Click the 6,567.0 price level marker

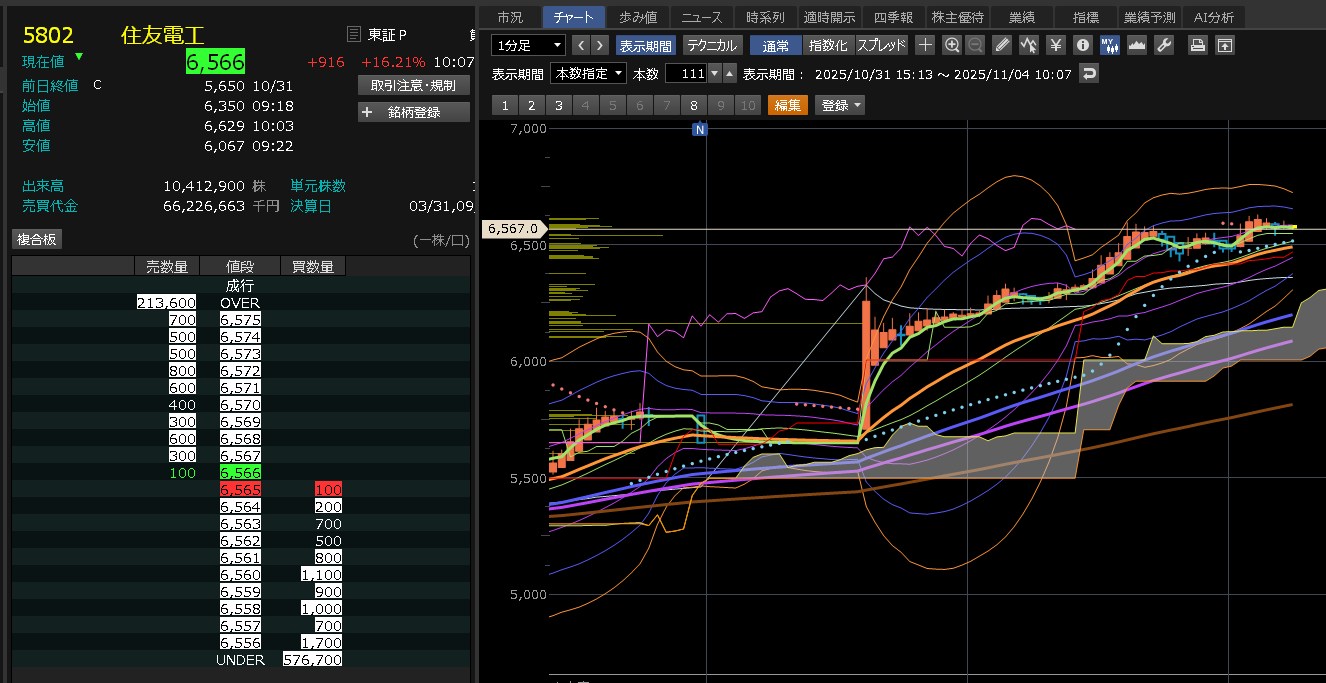click(513, 229)
